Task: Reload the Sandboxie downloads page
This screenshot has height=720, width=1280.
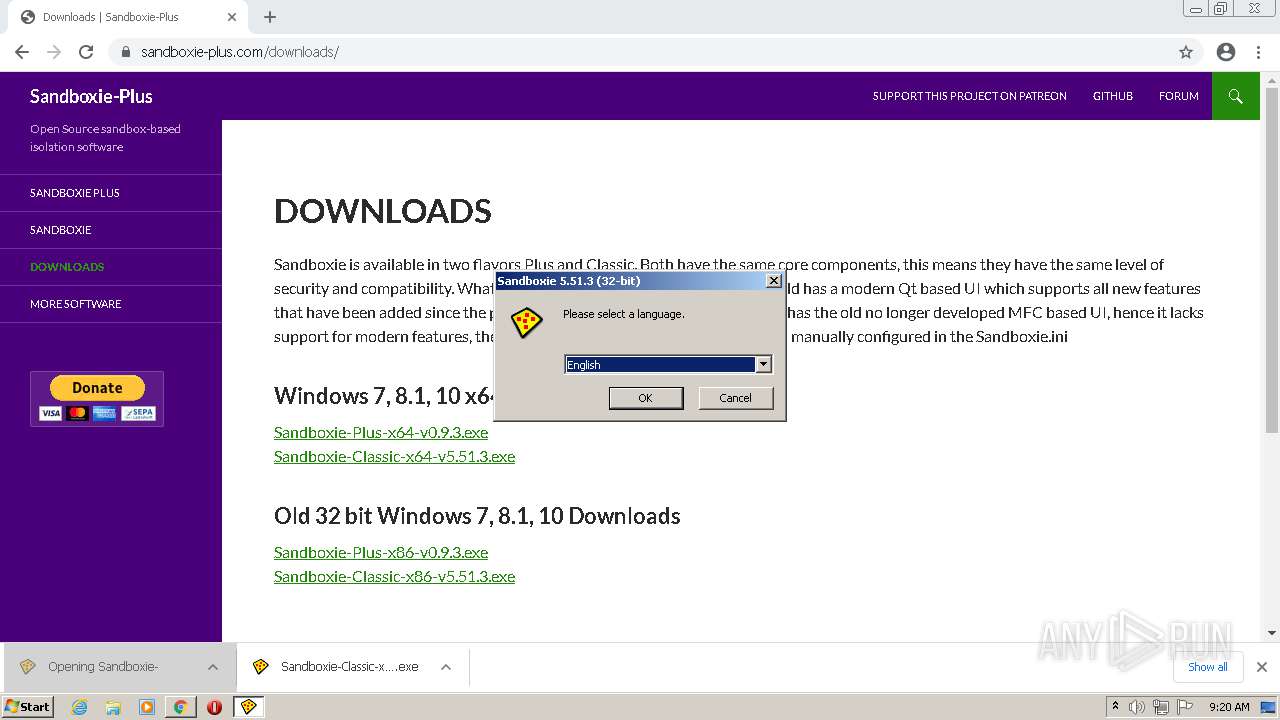Action: [x=86, y=52]
